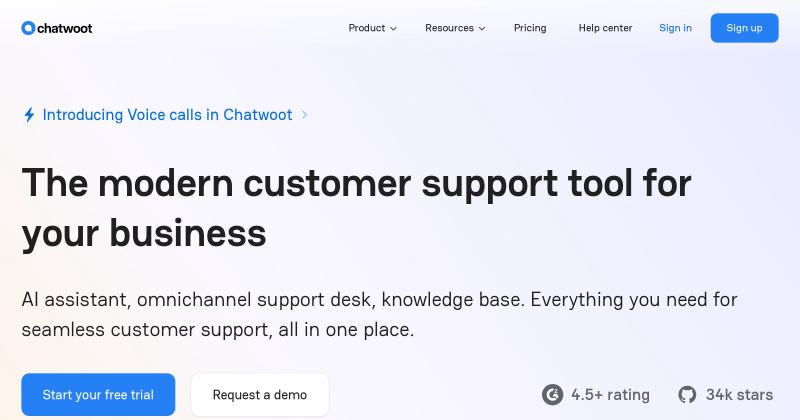Click the chatwoot wordmark text

tap(65, 29)
